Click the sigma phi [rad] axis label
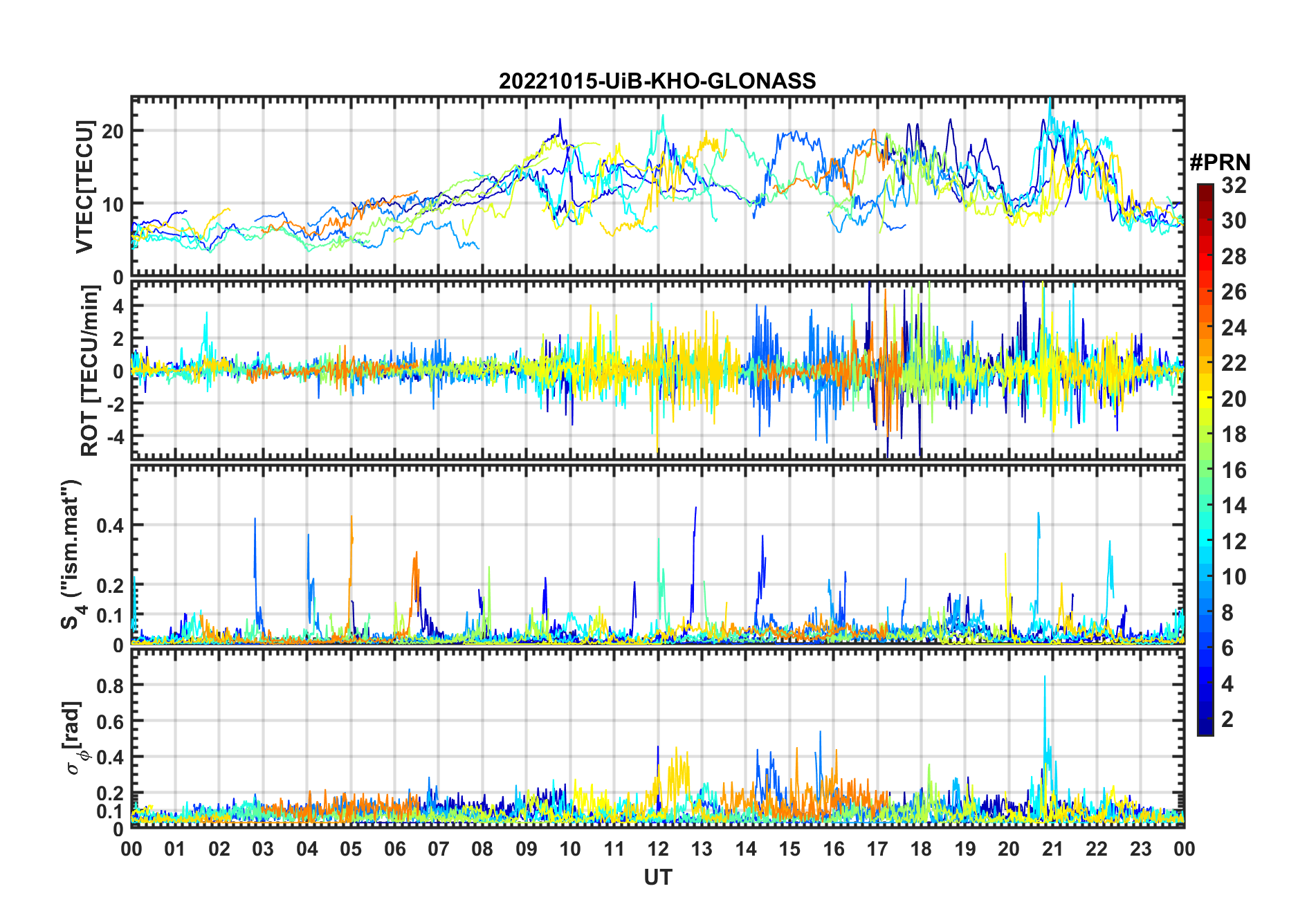The image size is (1316, 920). (74, 738)
